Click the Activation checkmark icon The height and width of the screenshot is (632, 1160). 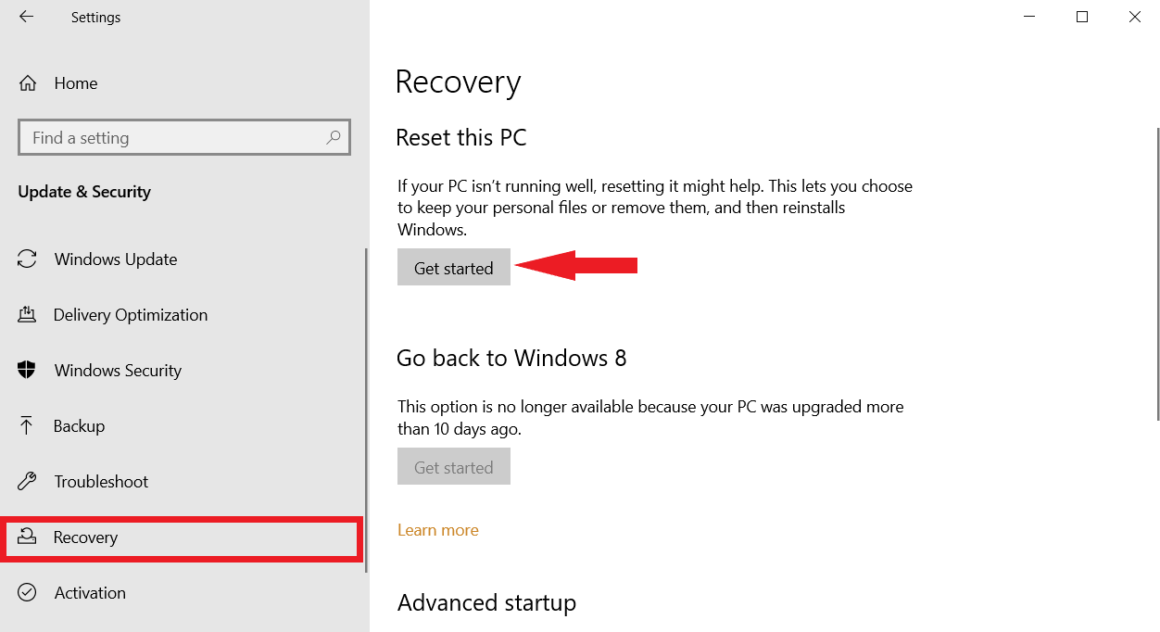(28, 592)
